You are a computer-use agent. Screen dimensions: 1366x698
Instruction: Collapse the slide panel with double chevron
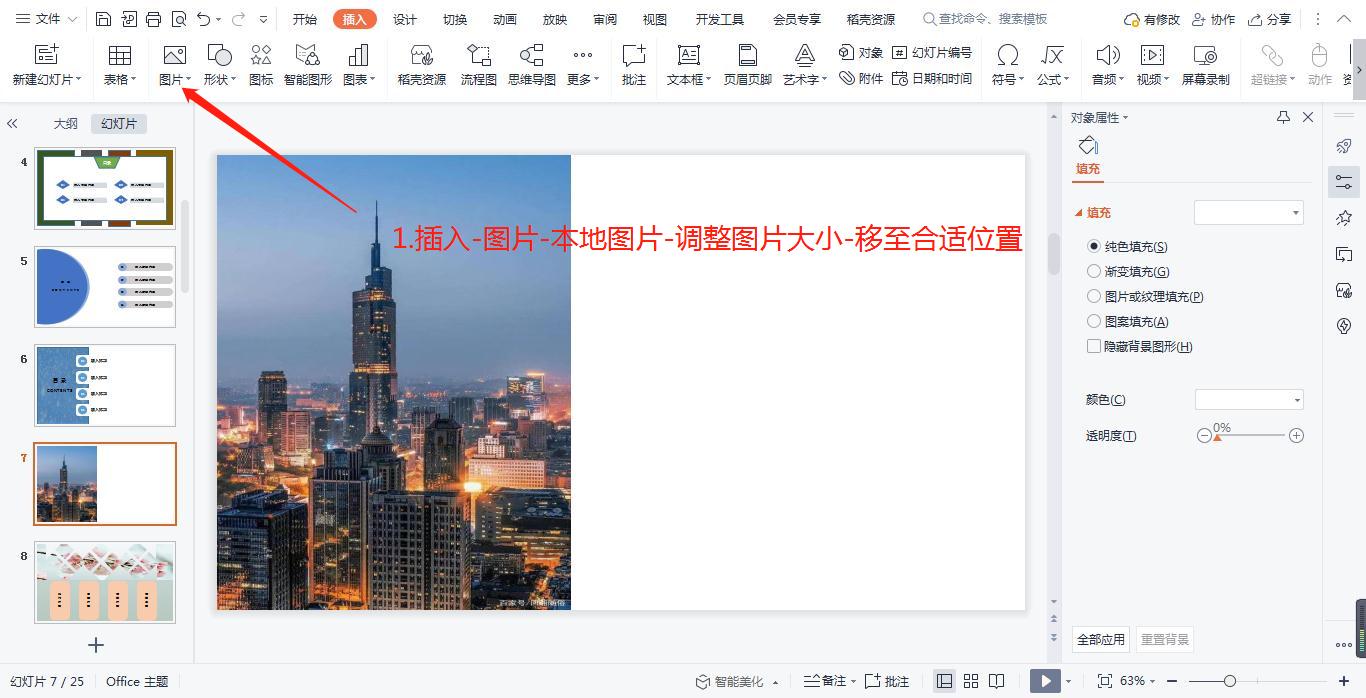[x=12, y=123]
